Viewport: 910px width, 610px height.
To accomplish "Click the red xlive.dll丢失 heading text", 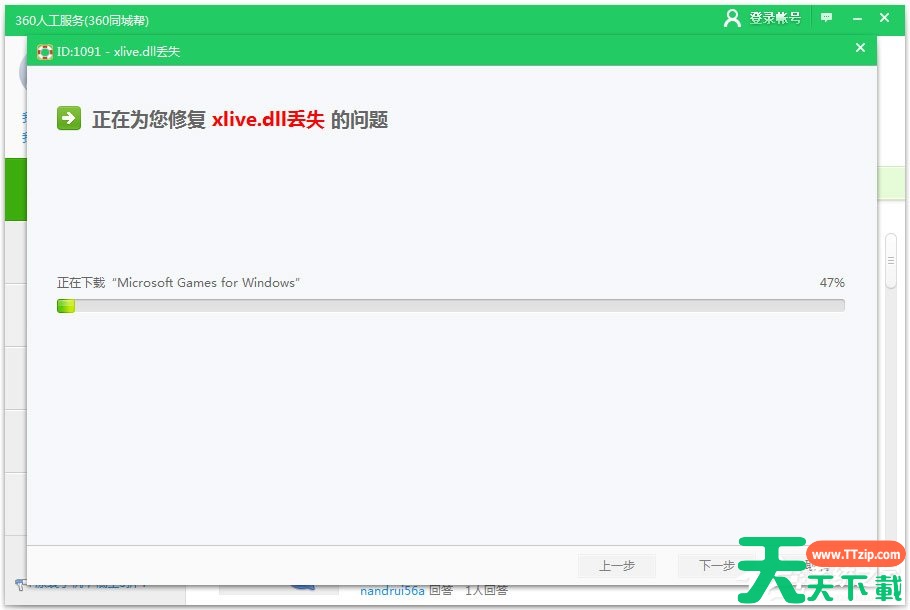I will click(x=268, y=120).
